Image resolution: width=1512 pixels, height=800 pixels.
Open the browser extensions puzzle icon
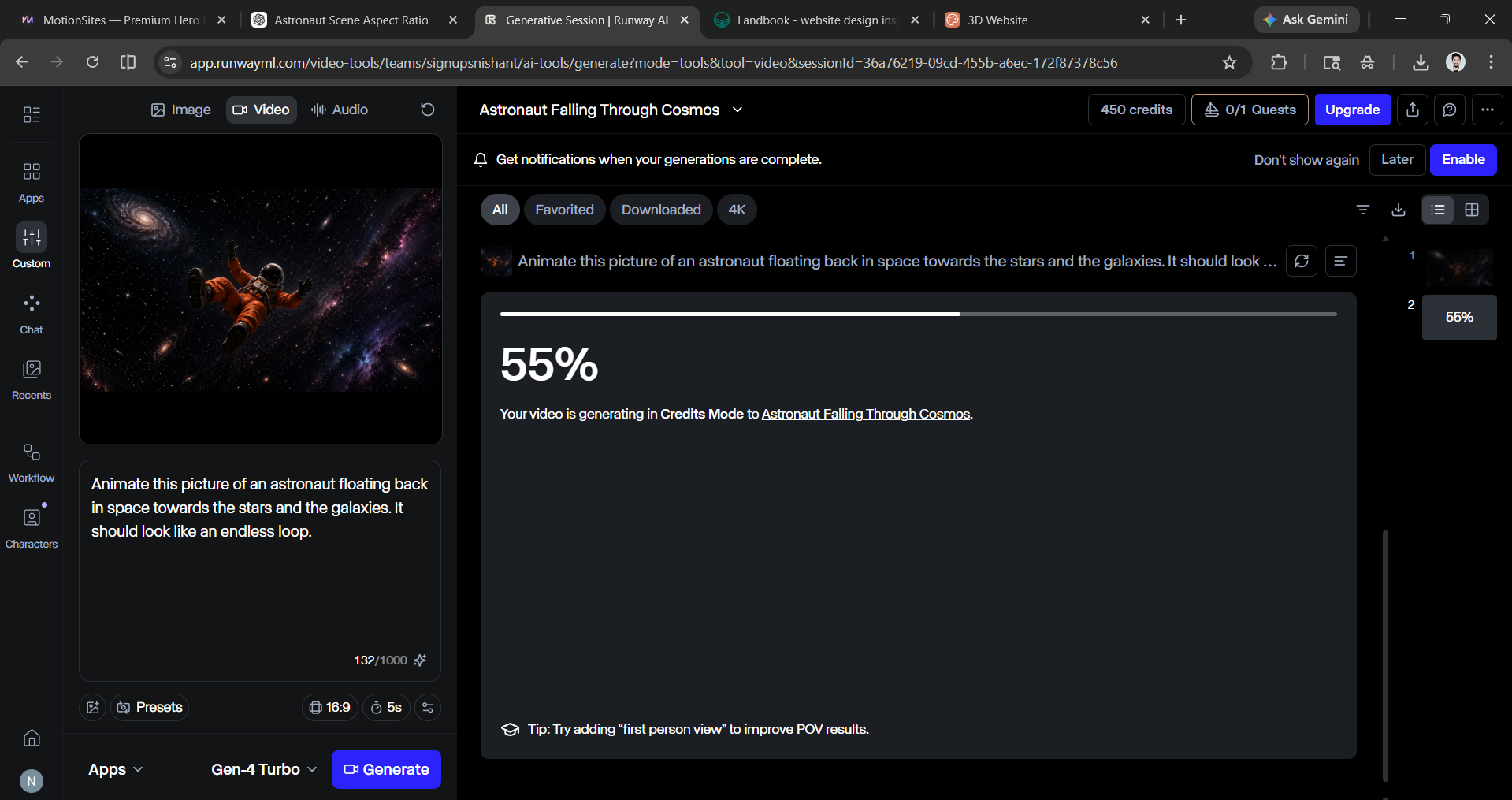1279,62
